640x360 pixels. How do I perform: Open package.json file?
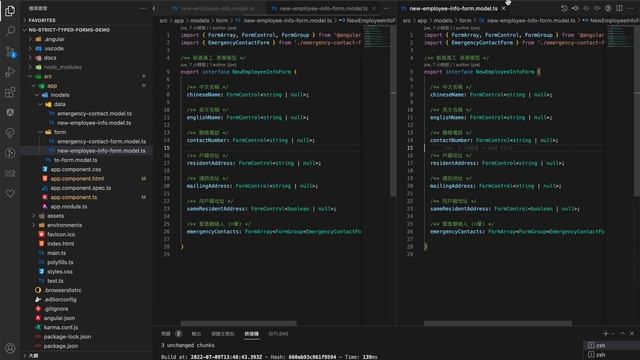pyautogui.click(x=60, y=346)
